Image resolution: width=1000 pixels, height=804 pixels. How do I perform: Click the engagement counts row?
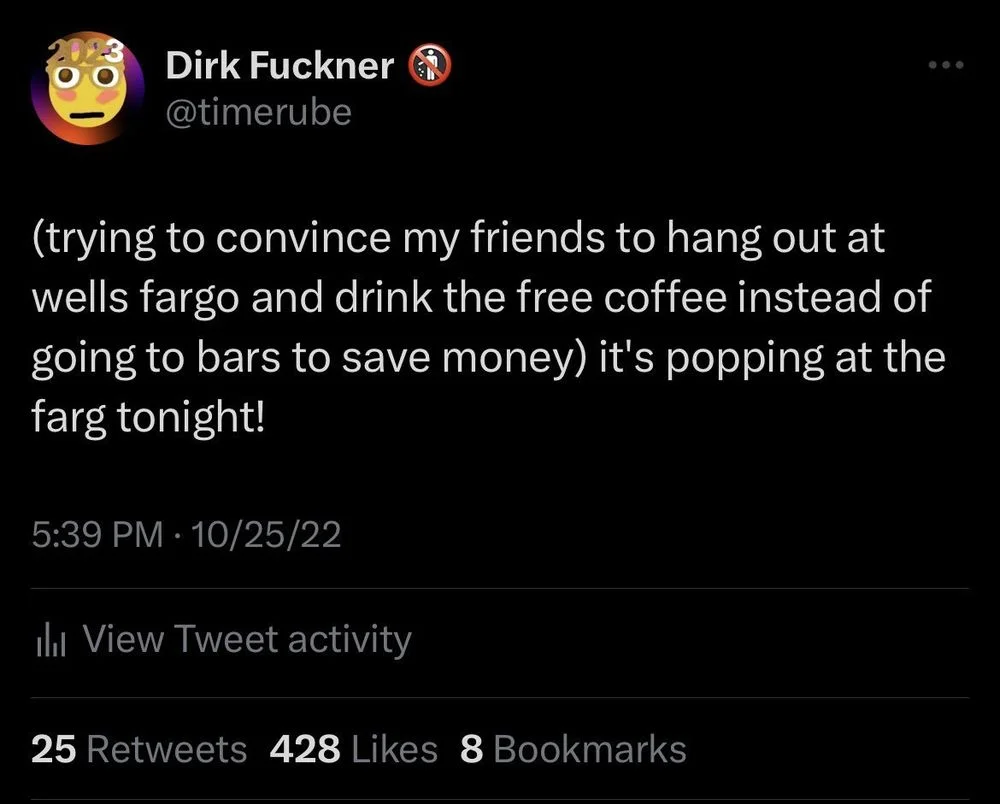(356, 749)
